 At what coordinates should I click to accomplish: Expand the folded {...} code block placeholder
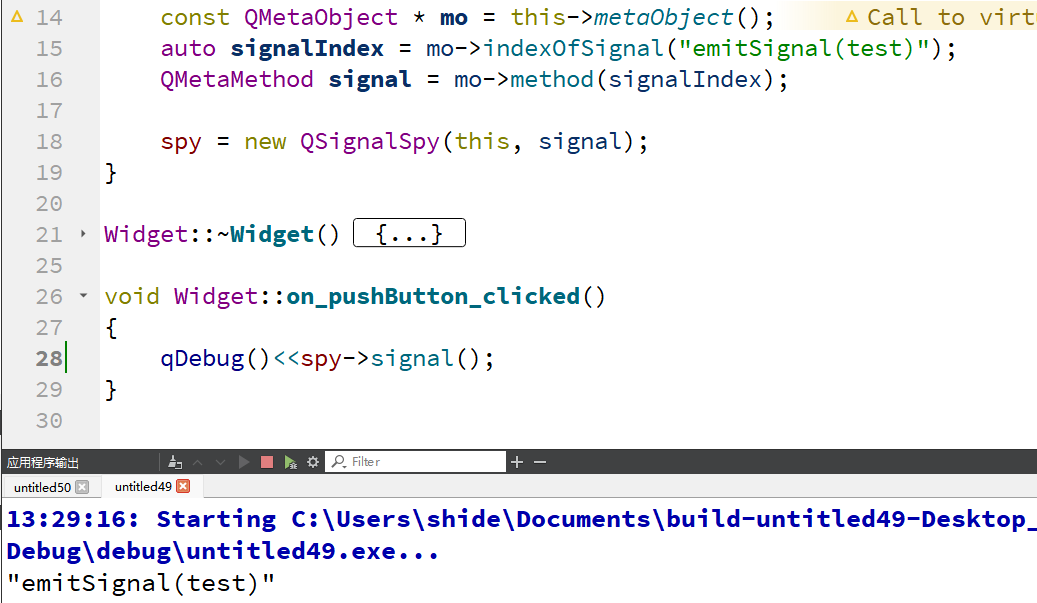(x=409, y=233)
